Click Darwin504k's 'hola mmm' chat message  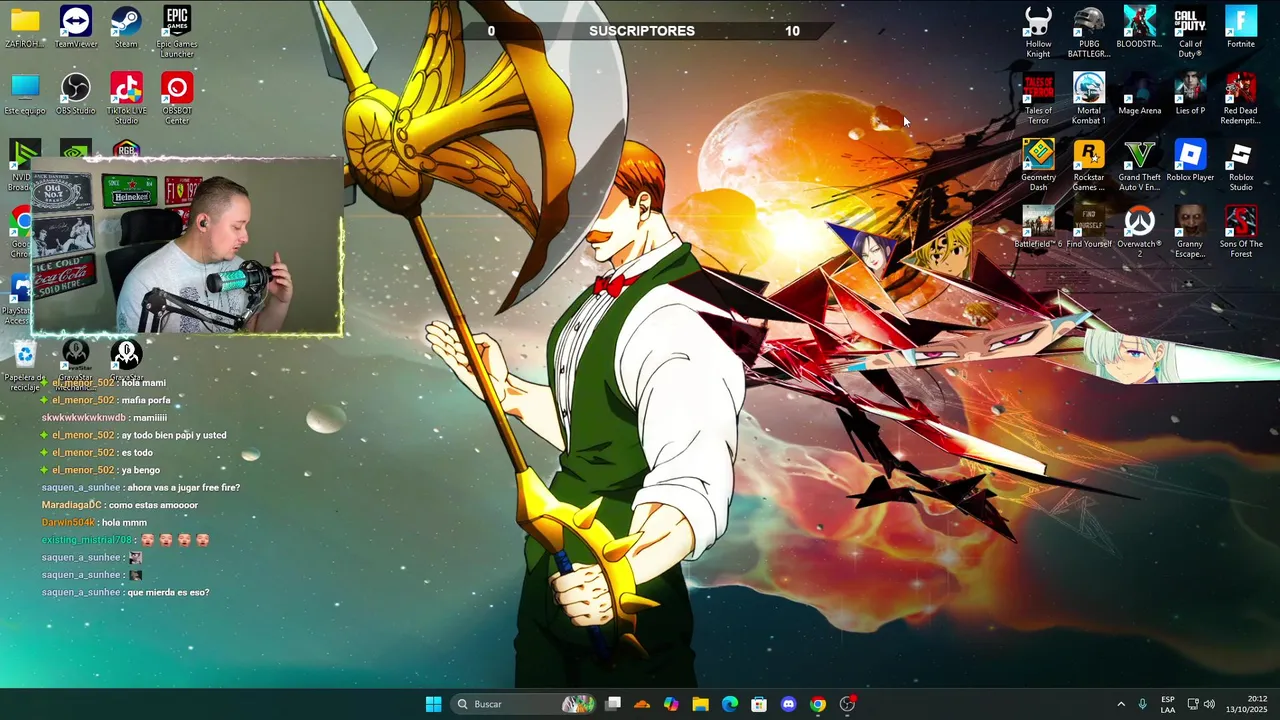pos(124,522)
